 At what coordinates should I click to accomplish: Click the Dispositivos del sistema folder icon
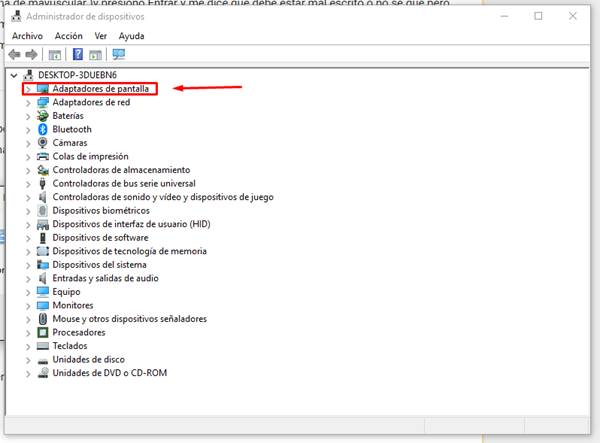[43, 265]
